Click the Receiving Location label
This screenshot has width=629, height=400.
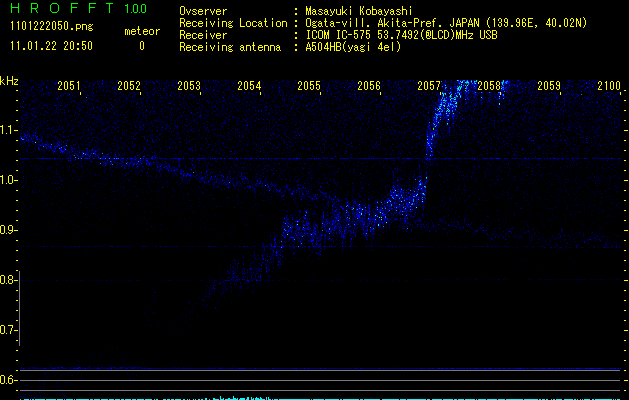pos(233,23)
